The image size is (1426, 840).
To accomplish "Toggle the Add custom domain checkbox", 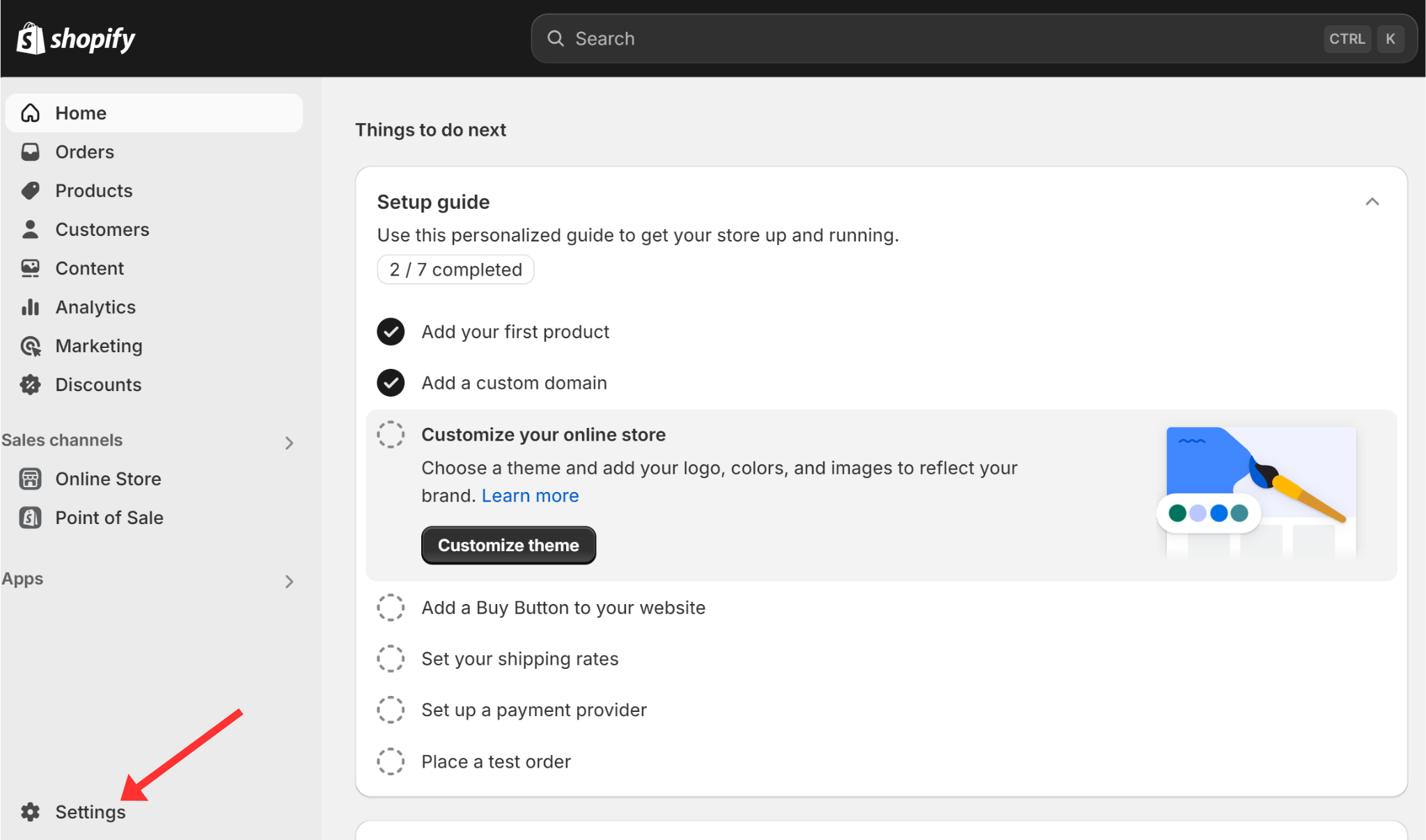I will pyautogui.click(x=390, y=383).
